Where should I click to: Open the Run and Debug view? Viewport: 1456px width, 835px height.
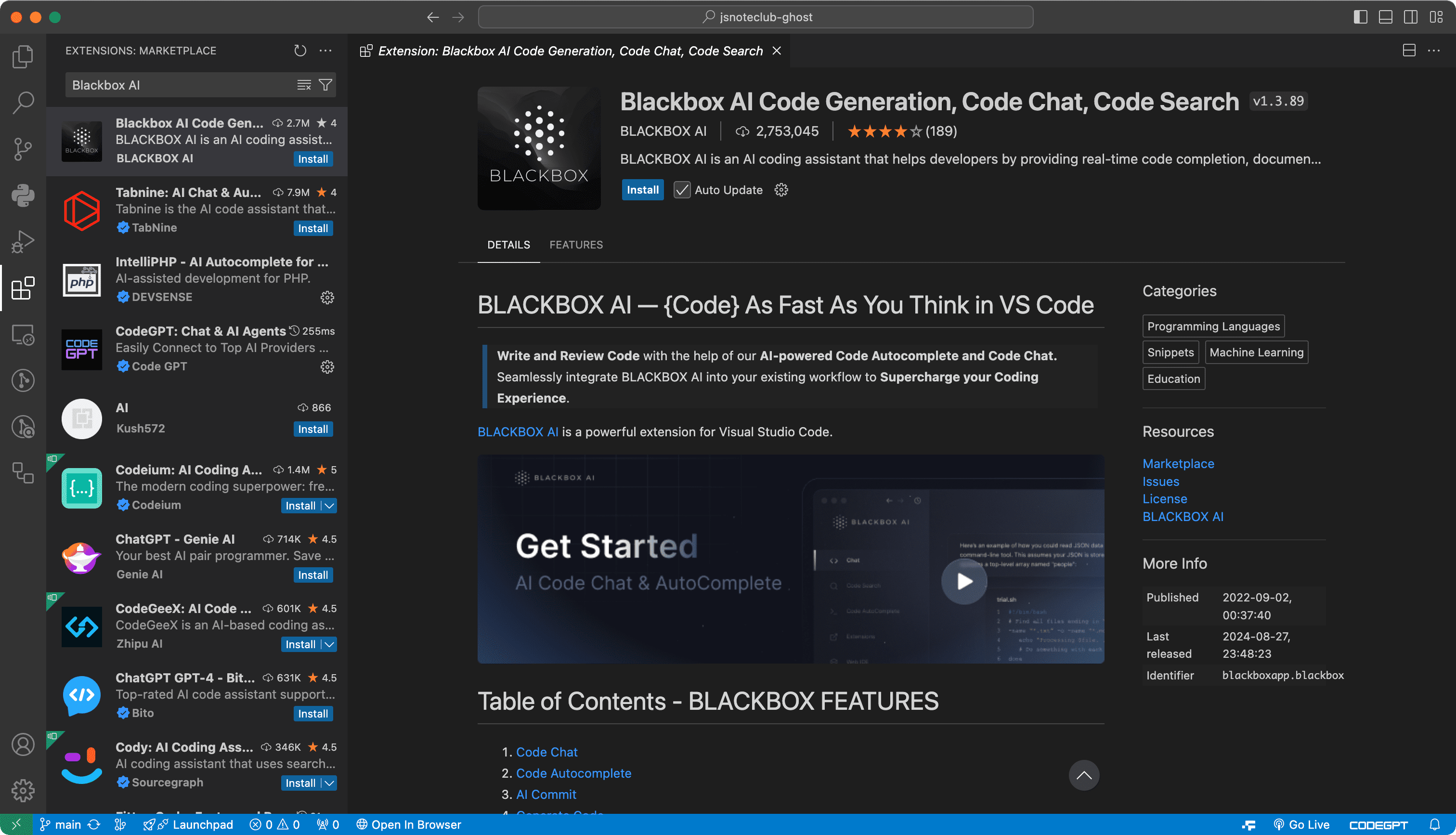tap(22, 241)
